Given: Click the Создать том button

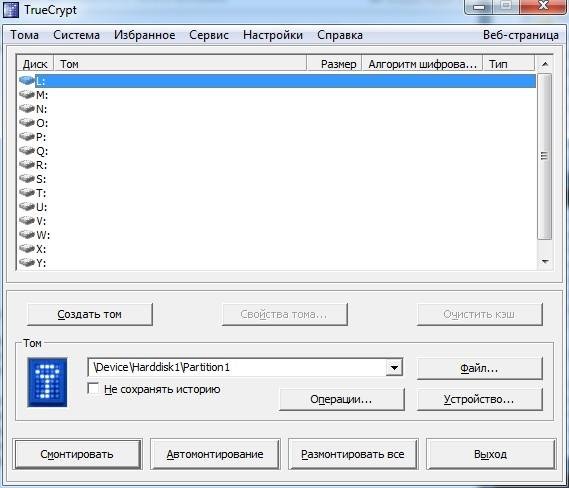Looking at the screenshot, I should pyautogui.click(x=90, y=314).
